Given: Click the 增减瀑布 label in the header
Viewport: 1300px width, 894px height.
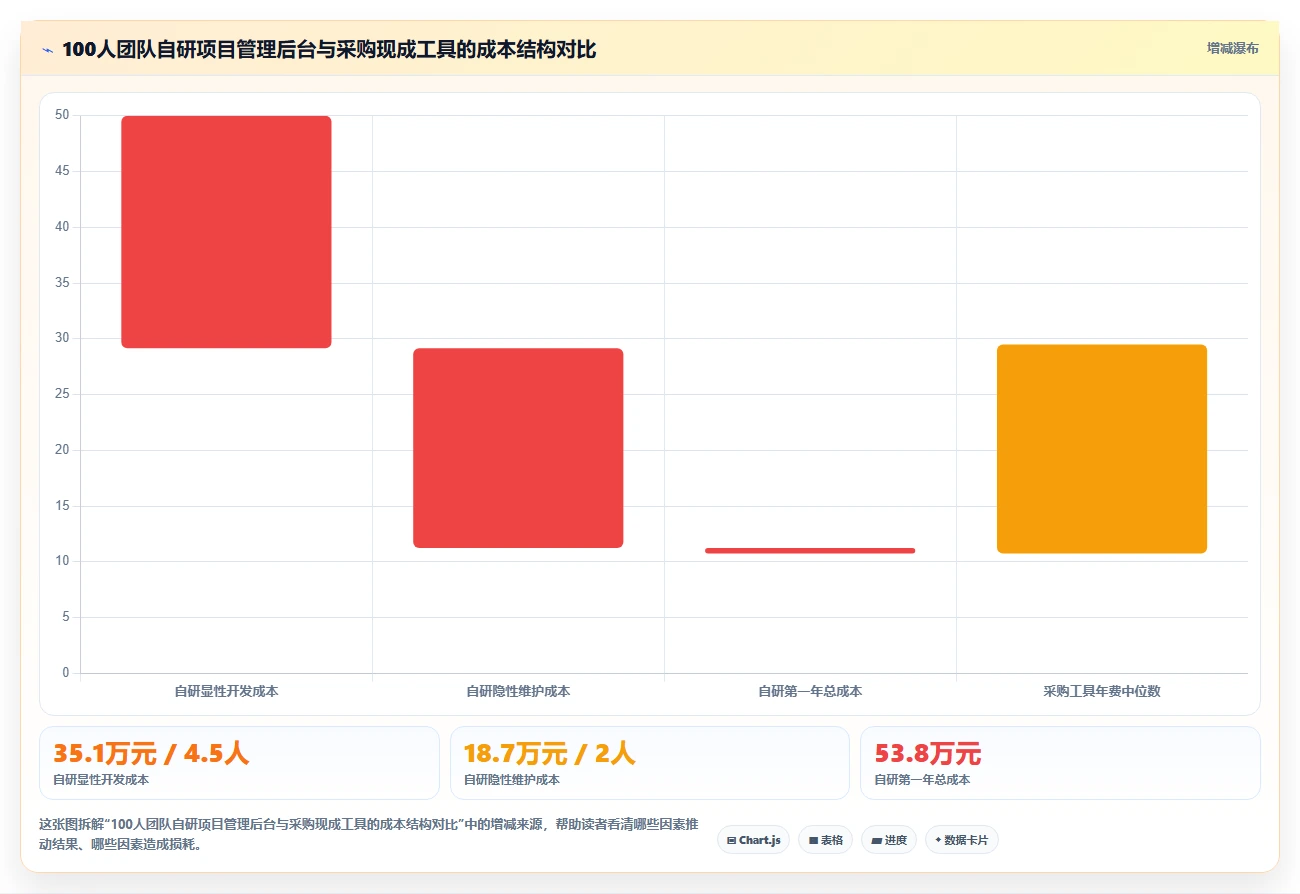Looking at the screenshot, I should (x=1232, y=48).
